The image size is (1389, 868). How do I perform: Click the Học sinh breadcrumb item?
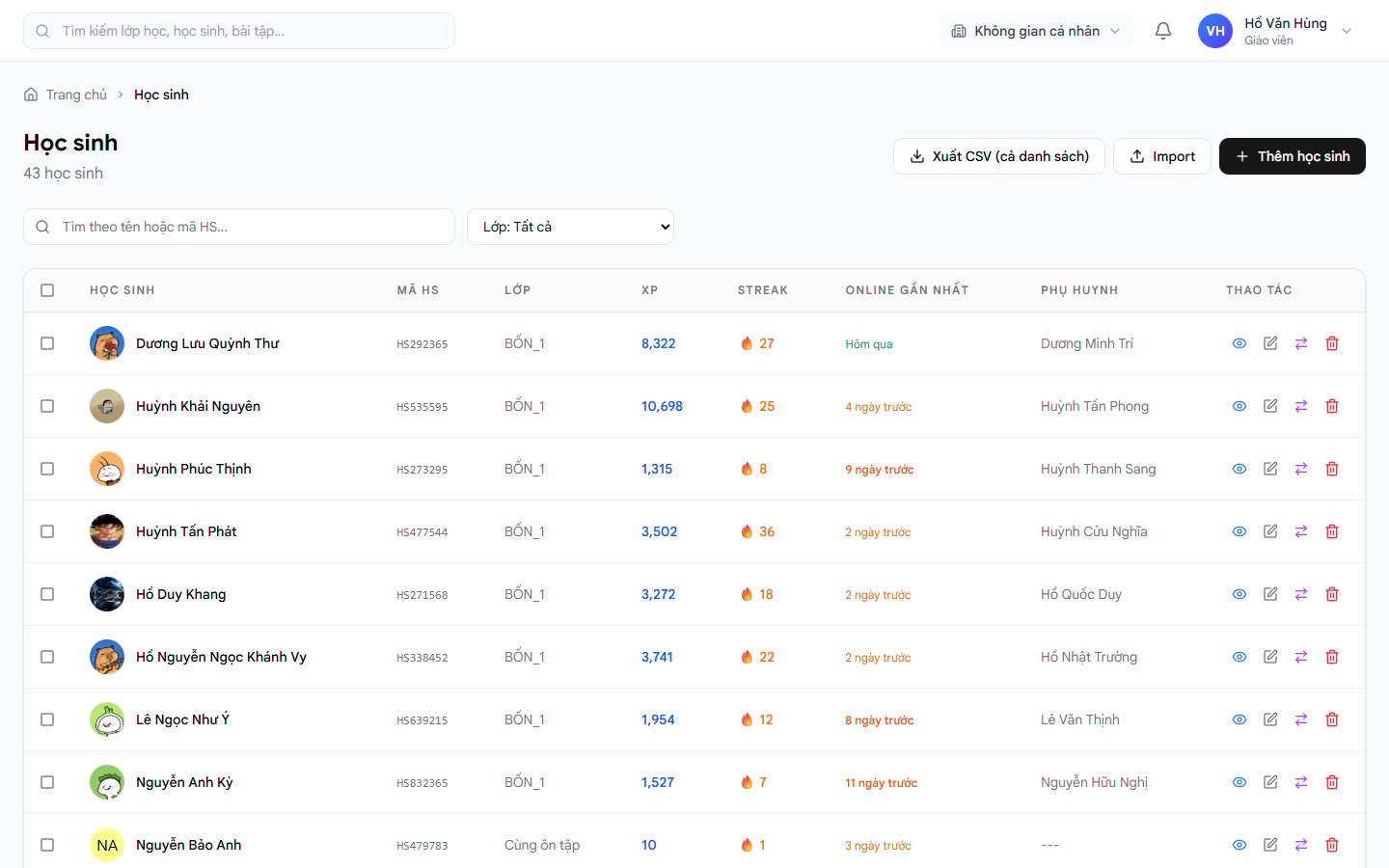pos(161,95)
